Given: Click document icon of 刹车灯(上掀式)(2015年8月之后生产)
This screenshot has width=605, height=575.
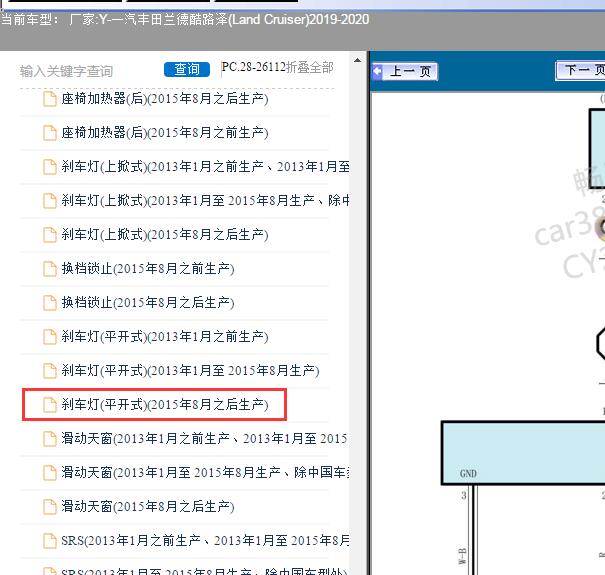Looking at the screenshot, I should (50, 235).
